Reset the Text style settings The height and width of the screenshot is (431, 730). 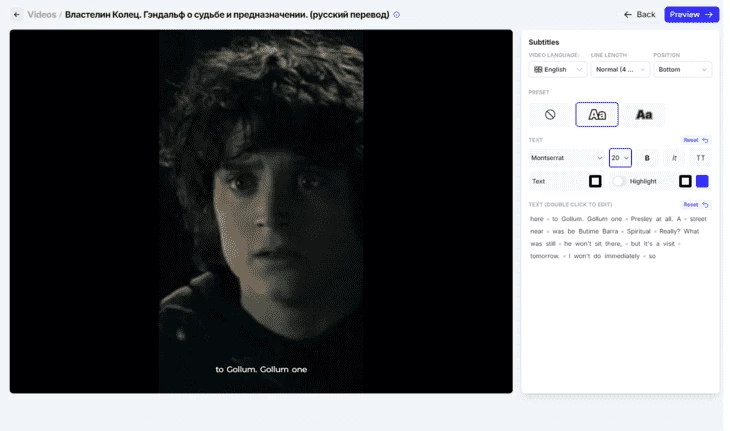coord(696,140)
